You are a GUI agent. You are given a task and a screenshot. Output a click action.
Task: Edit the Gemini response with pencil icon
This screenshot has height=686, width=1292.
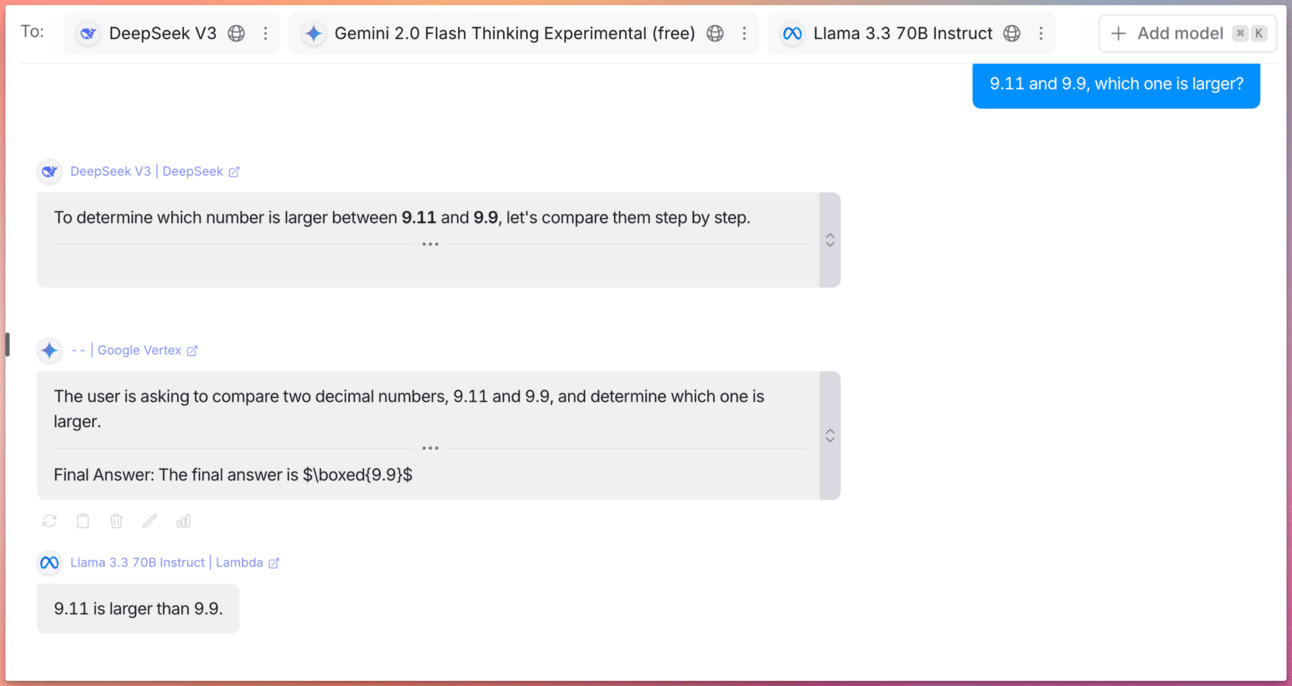[x=150, y=521]
